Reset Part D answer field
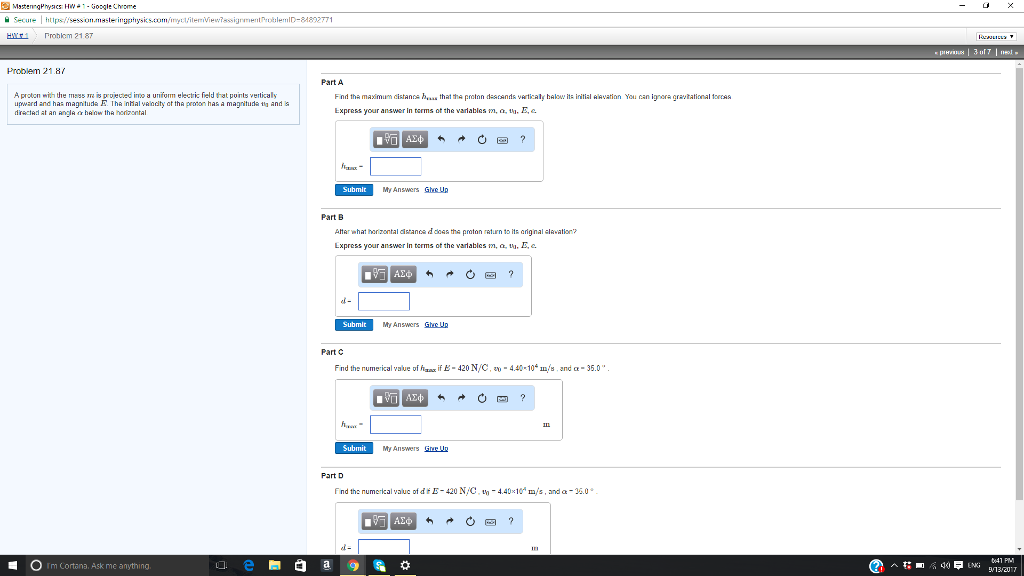This screenshot has width=1024, height=576. (x=470, y=521)
